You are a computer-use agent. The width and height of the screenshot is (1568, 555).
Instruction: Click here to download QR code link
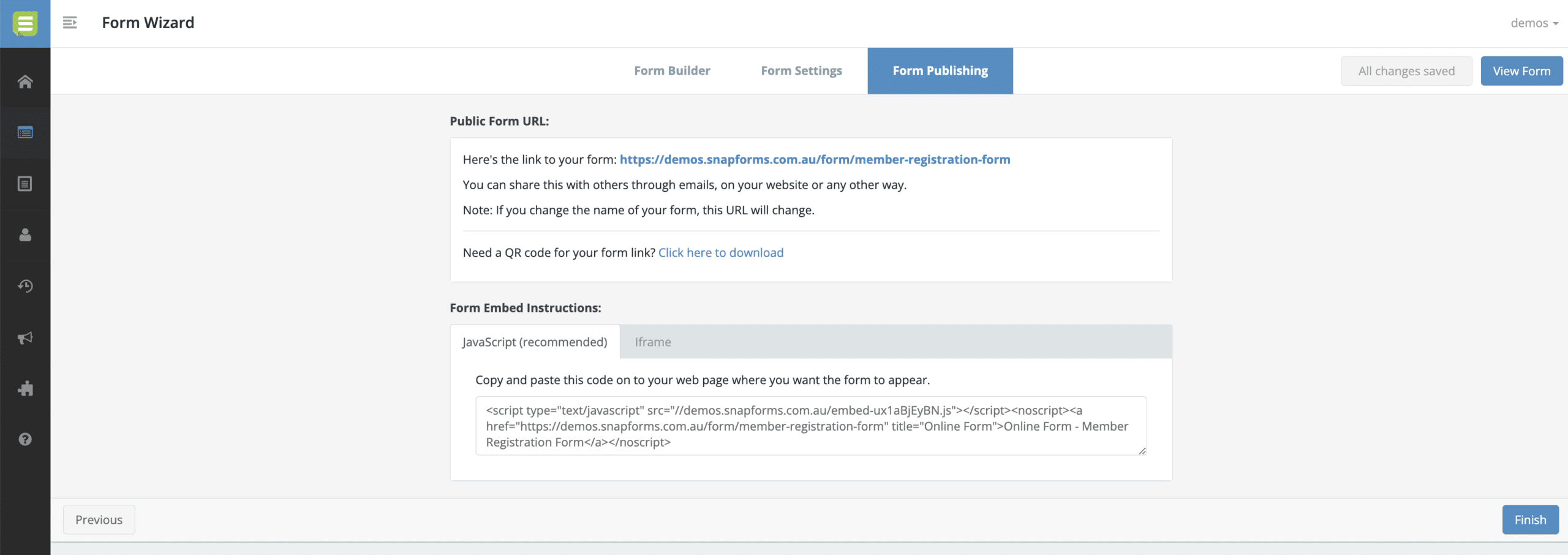pos(720,252)
